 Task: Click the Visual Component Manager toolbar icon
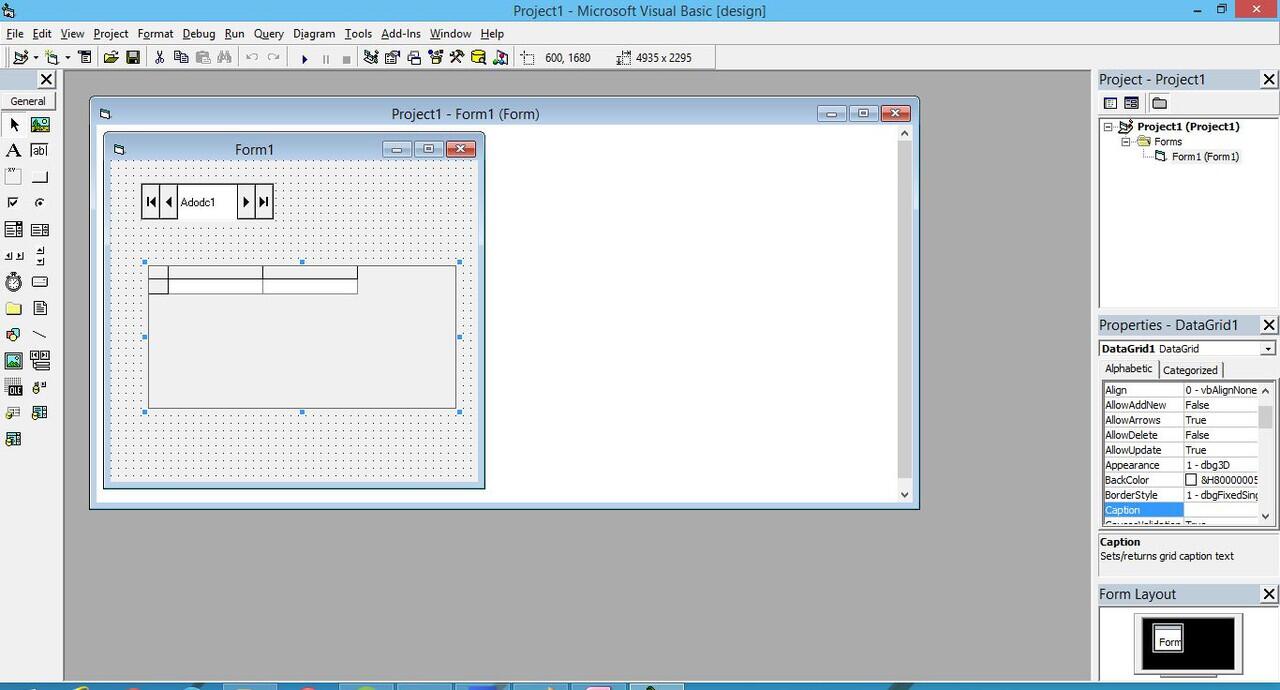(x=501, y=58)
